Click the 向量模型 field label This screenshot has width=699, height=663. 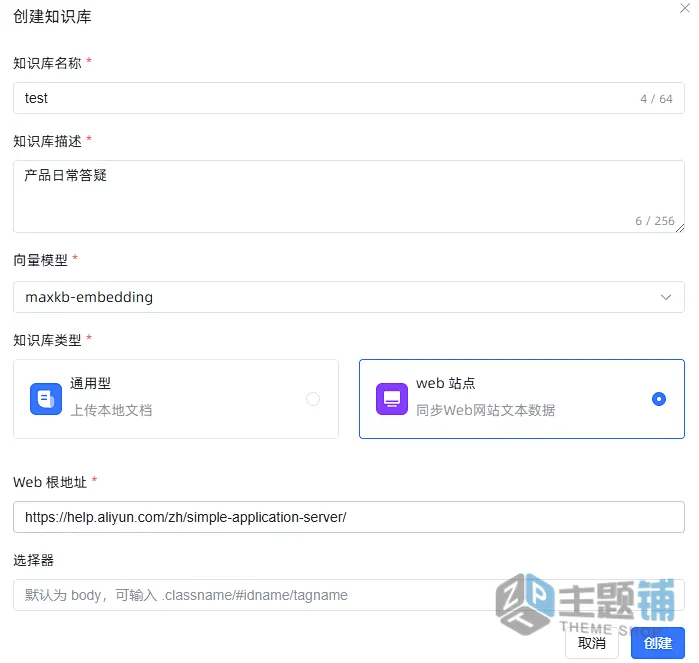tap(41, 260)
